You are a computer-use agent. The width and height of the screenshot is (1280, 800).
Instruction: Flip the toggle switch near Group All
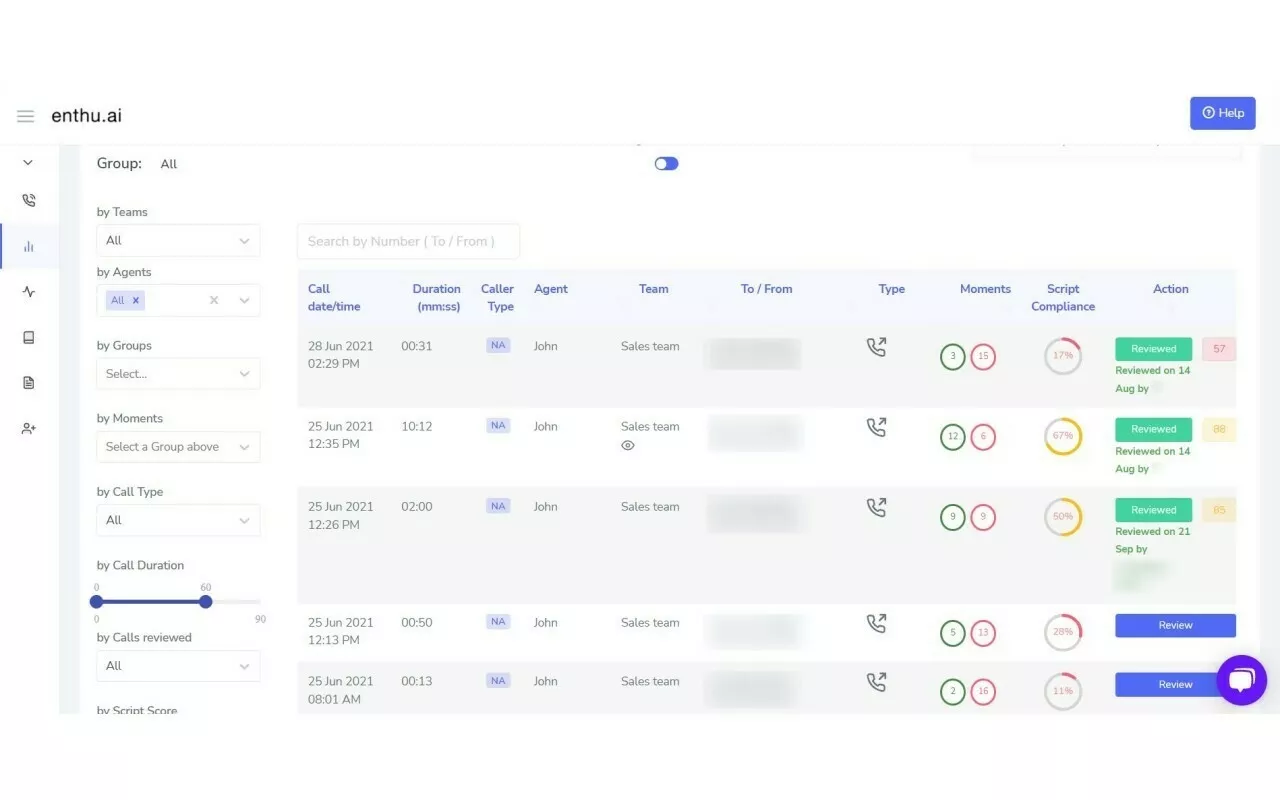[x=666, y=163]
